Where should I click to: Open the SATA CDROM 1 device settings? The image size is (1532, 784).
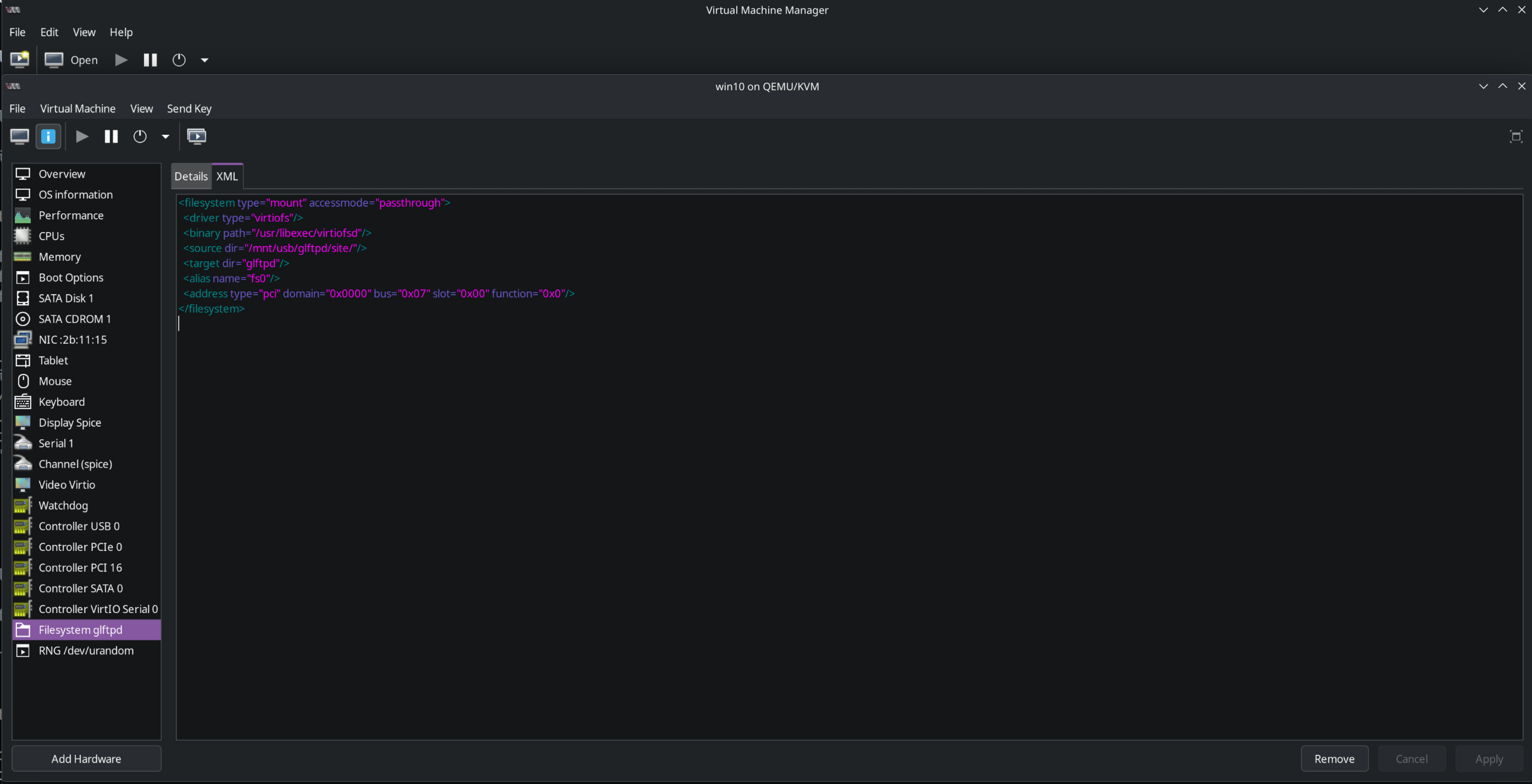click(x=74, y=318)
